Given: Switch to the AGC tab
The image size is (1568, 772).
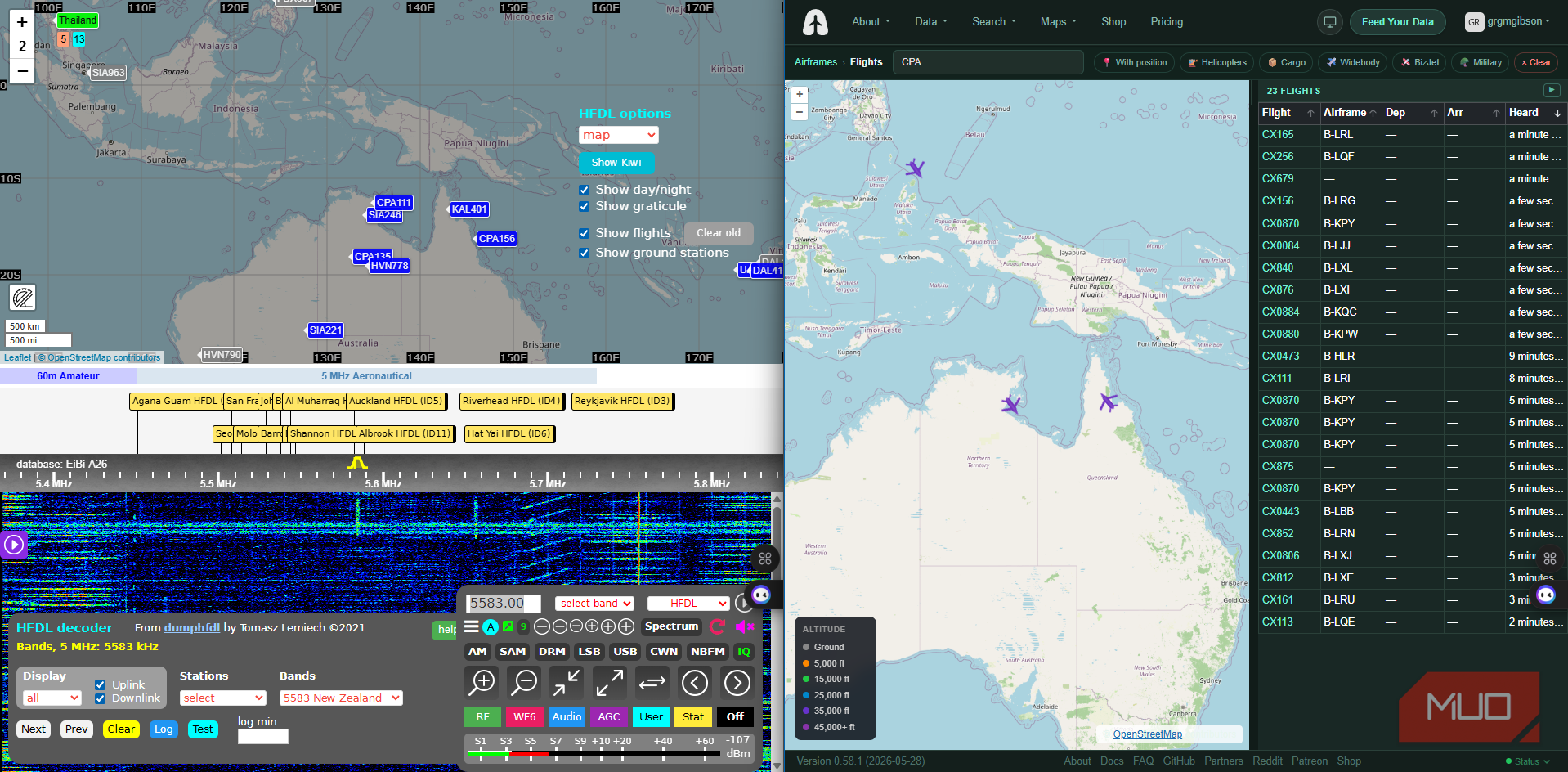Looking at the screenshot, I should click(608, 717).
